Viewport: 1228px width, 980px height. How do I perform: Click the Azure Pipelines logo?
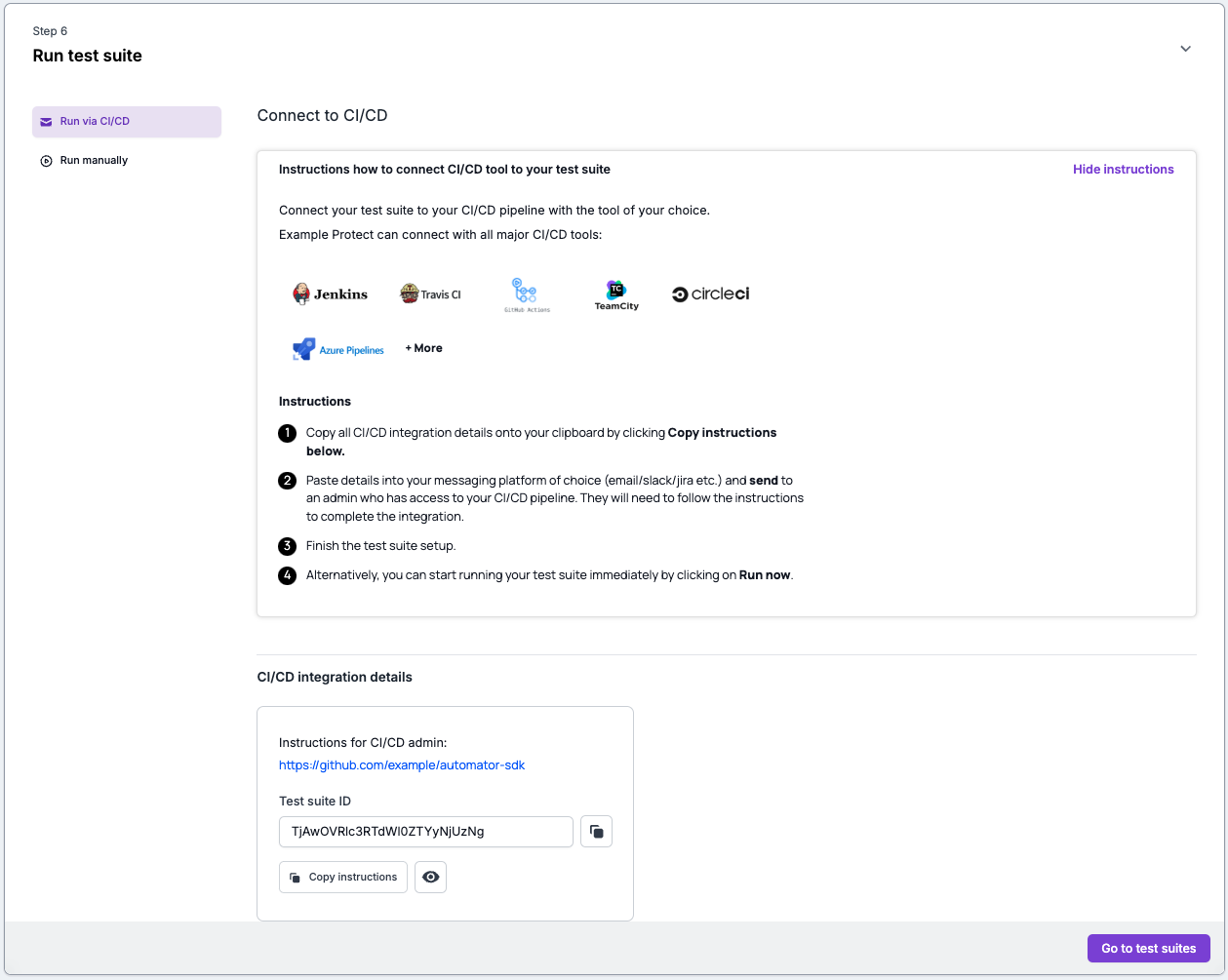(x=338, y=349)
